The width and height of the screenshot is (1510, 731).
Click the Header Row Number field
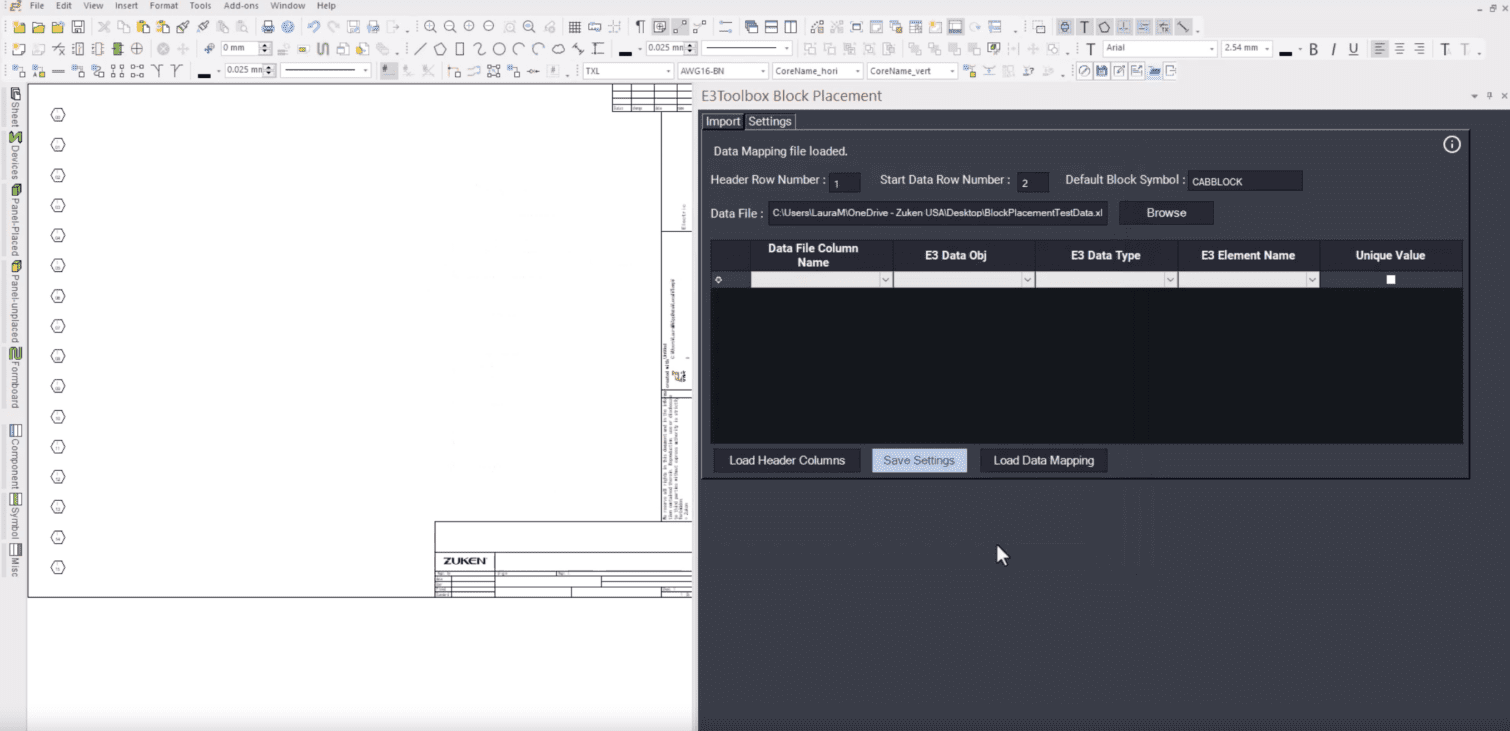(x=845, y=182)
